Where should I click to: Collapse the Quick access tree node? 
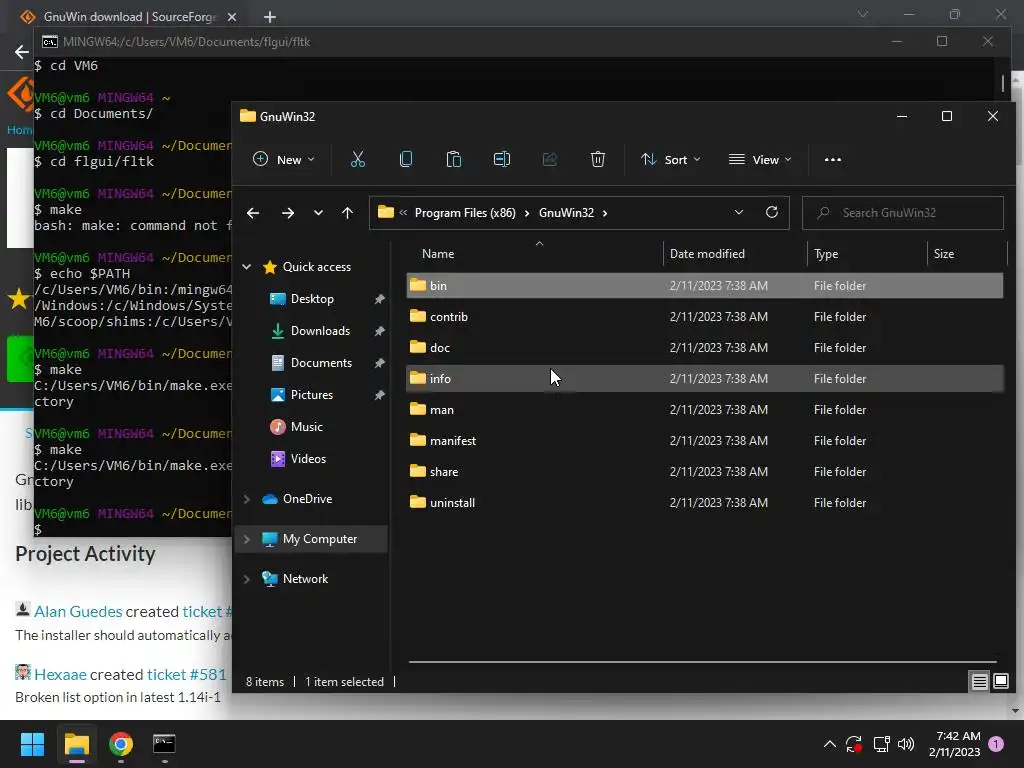[247, 266]
